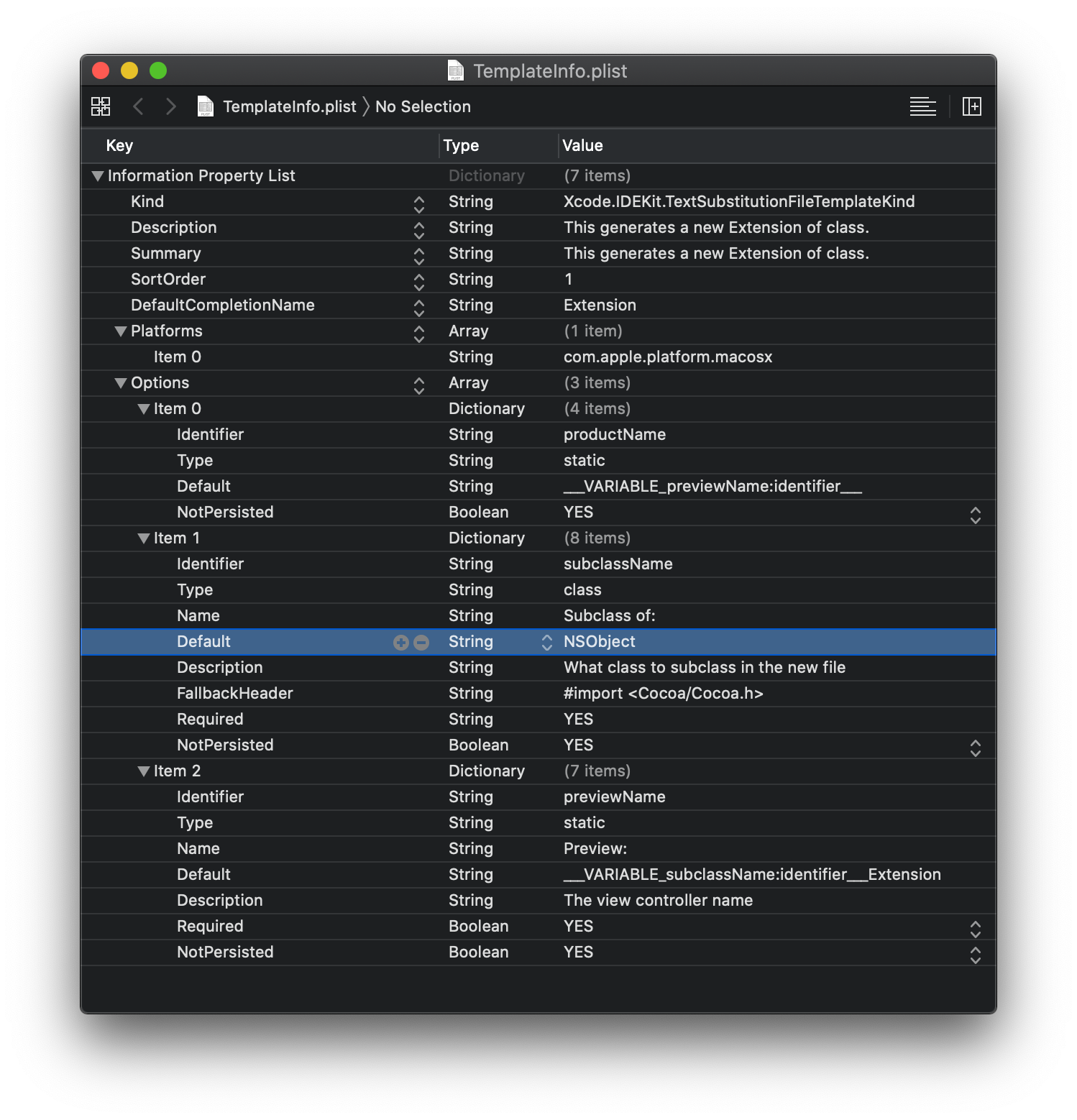
Task: Click the add button on the Default row
Action: tap(401, 642)
